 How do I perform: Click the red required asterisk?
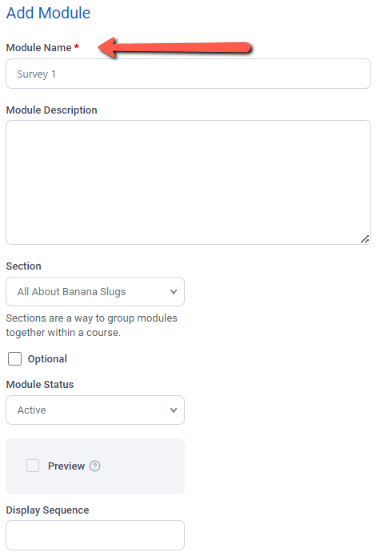[76, 46]
